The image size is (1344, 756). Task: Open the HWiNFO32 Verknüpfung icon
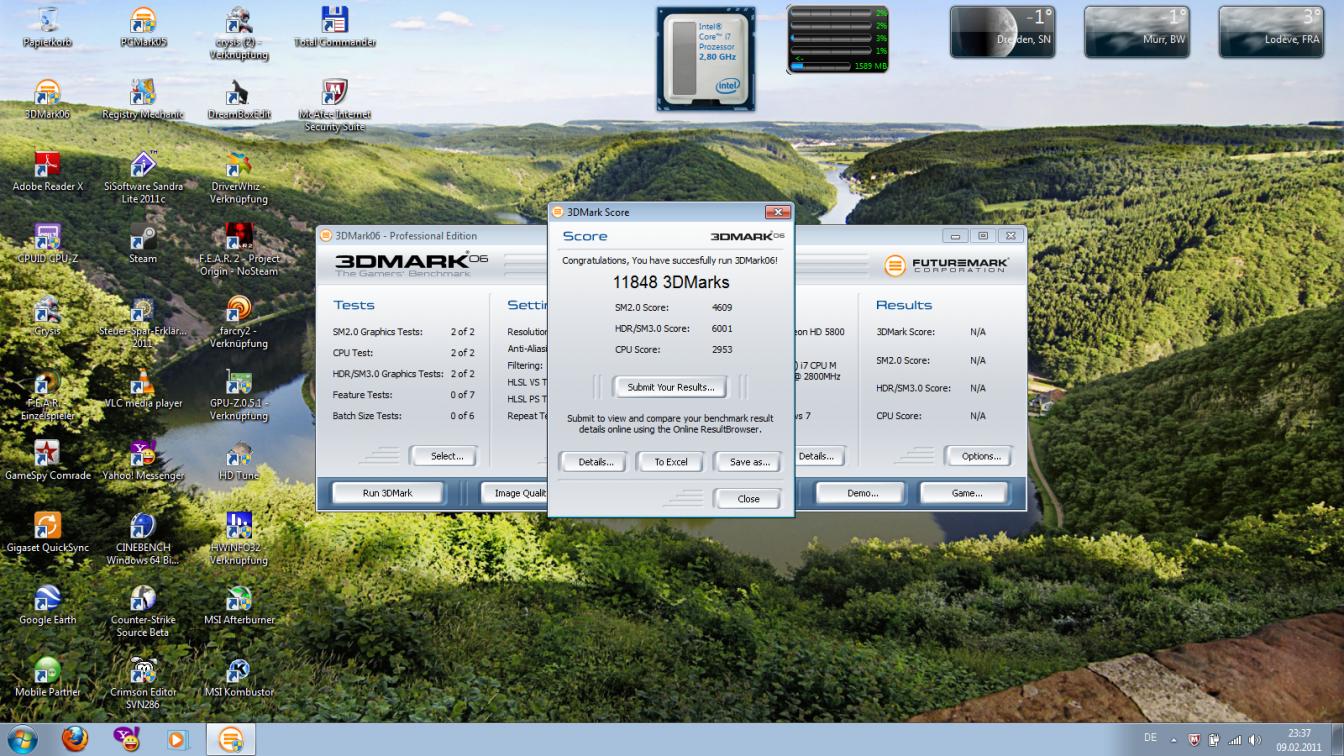point(238,537)
